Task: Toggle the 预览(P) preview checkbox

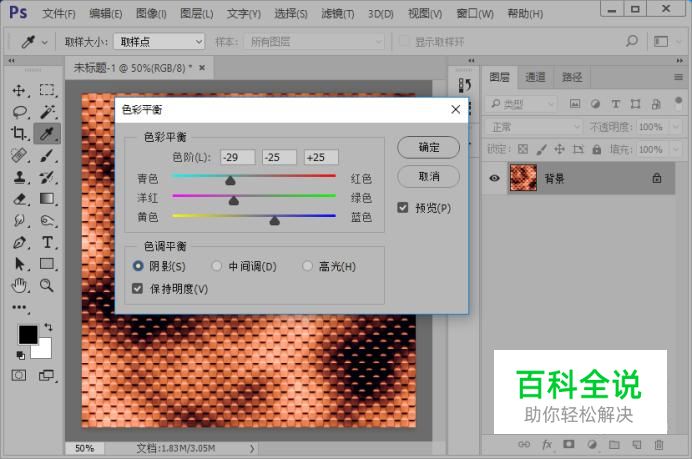Action: (x=402, y=207)
